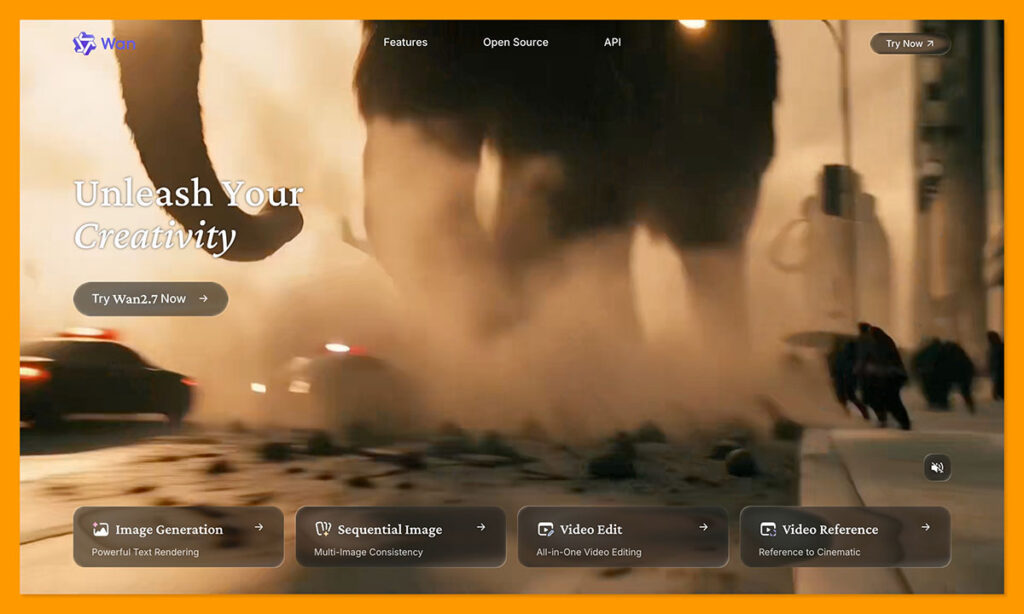The height and width of the screenshot is (614, 1024).
Task: Click the arrow on Video Reference card
Action: [x=925, y=527]
